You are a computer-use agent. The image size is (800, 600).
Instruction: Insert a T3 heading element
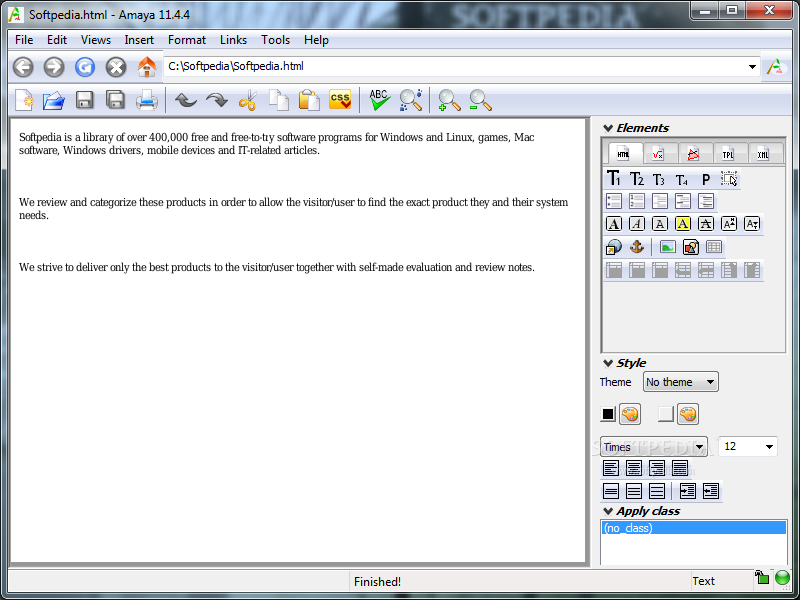pyautogui.click(x=659, y=180)
